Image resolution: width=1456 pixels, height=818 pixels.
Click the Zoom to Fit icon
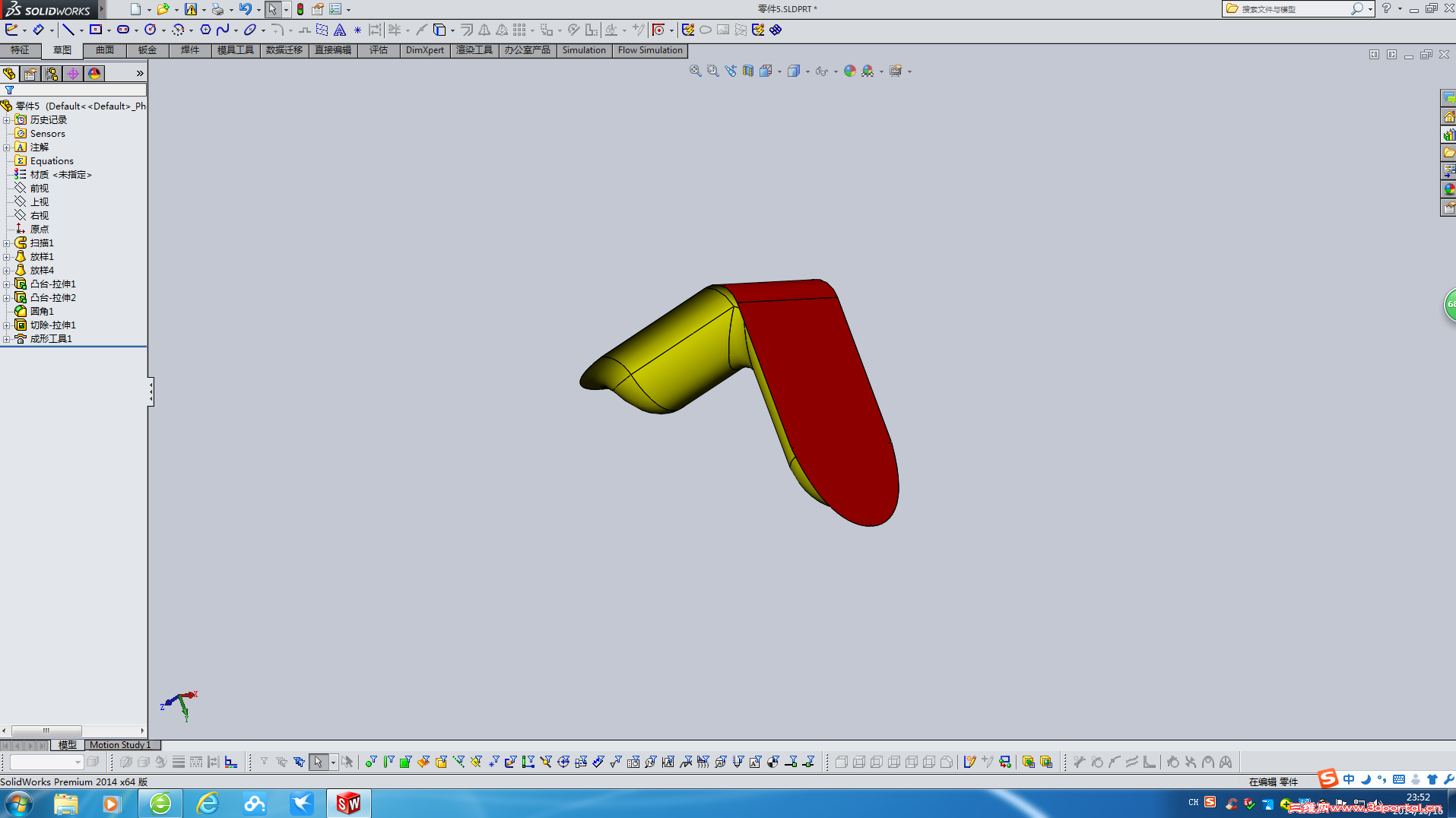(695, 71)
